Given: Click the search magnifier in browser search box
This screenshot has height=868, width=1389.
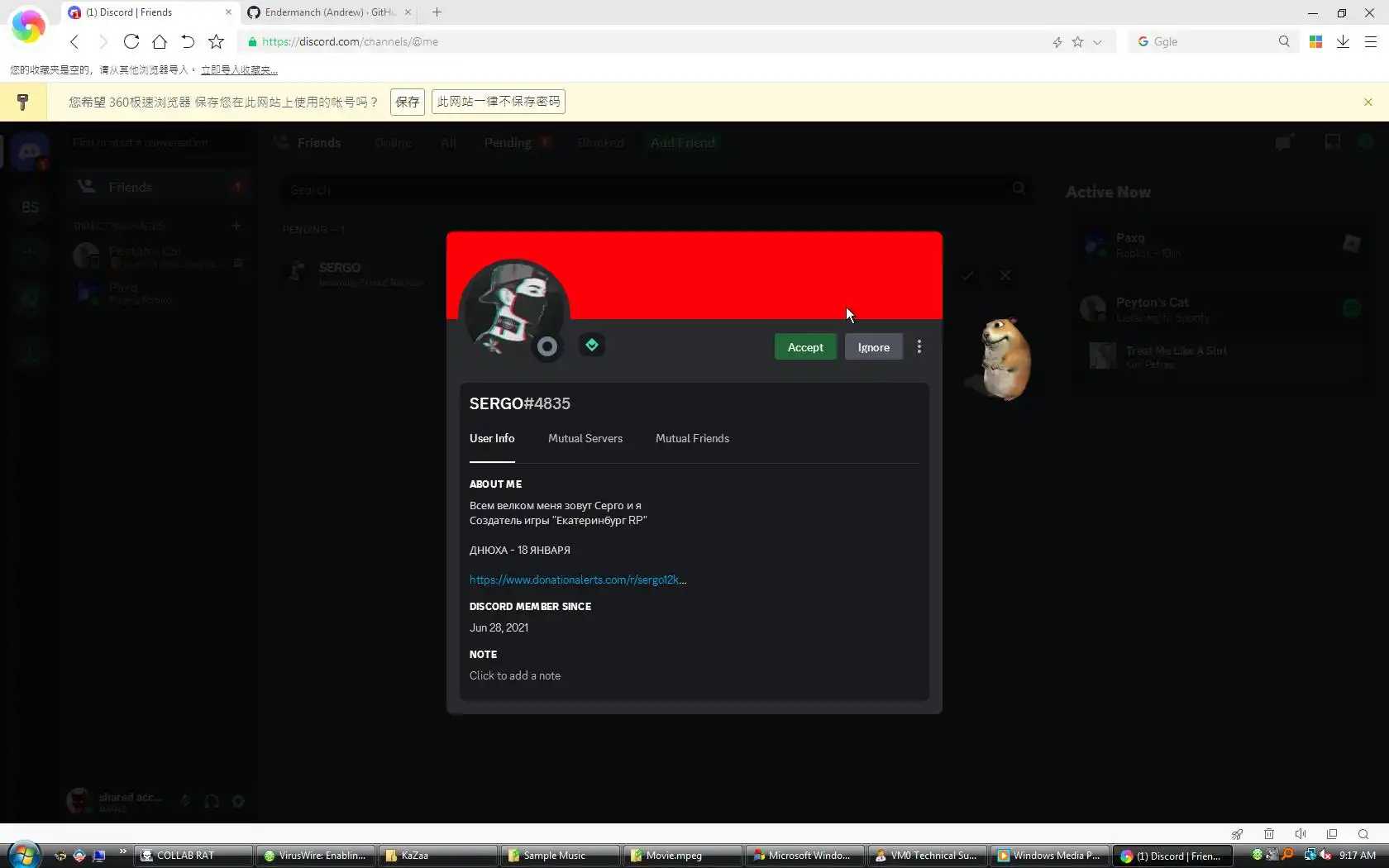Looking at the screenshot, I should (1284, 41).
